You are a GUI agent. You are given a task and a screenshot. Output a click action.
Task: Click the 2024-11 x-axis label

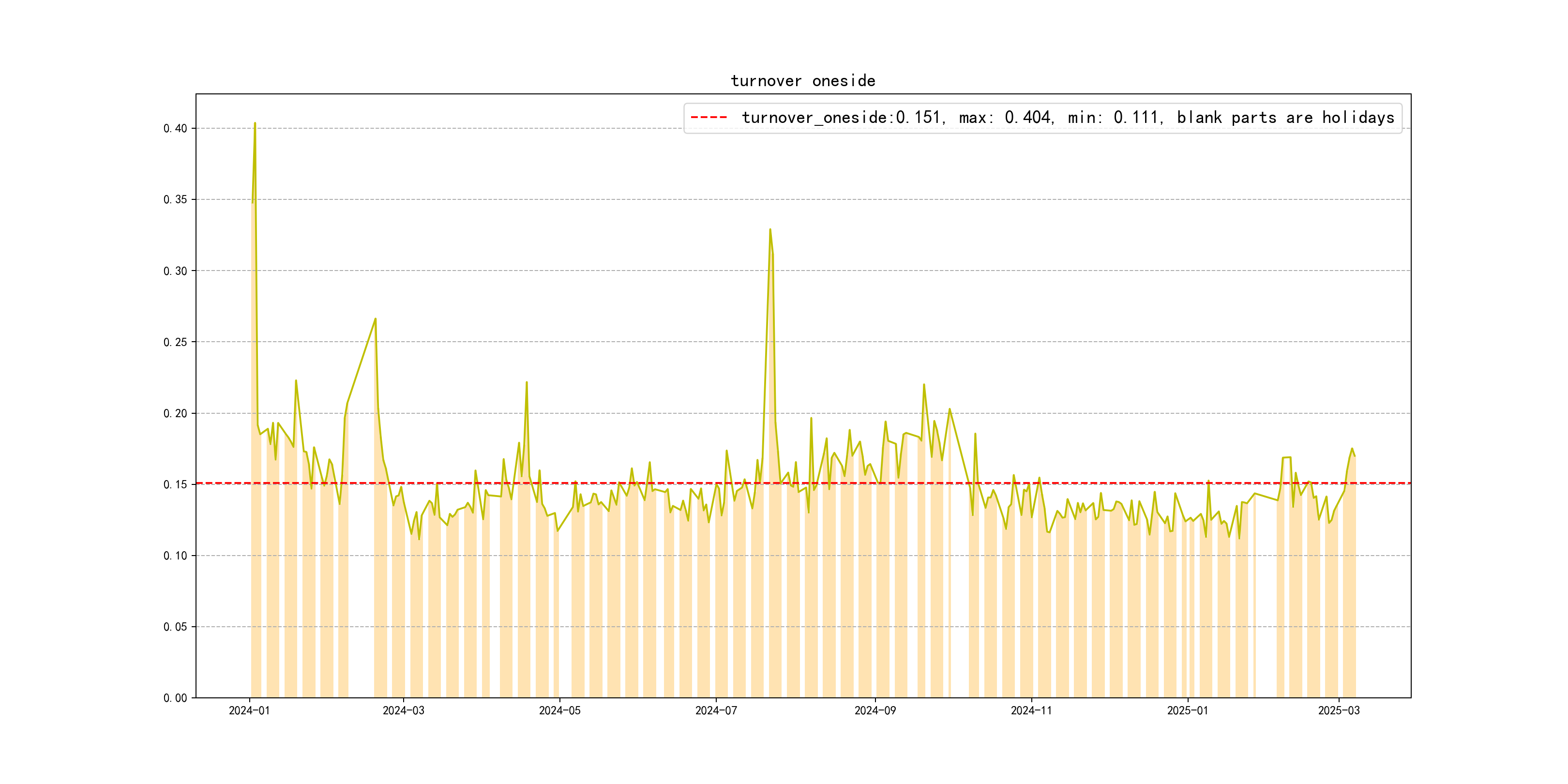(1031, 710)
